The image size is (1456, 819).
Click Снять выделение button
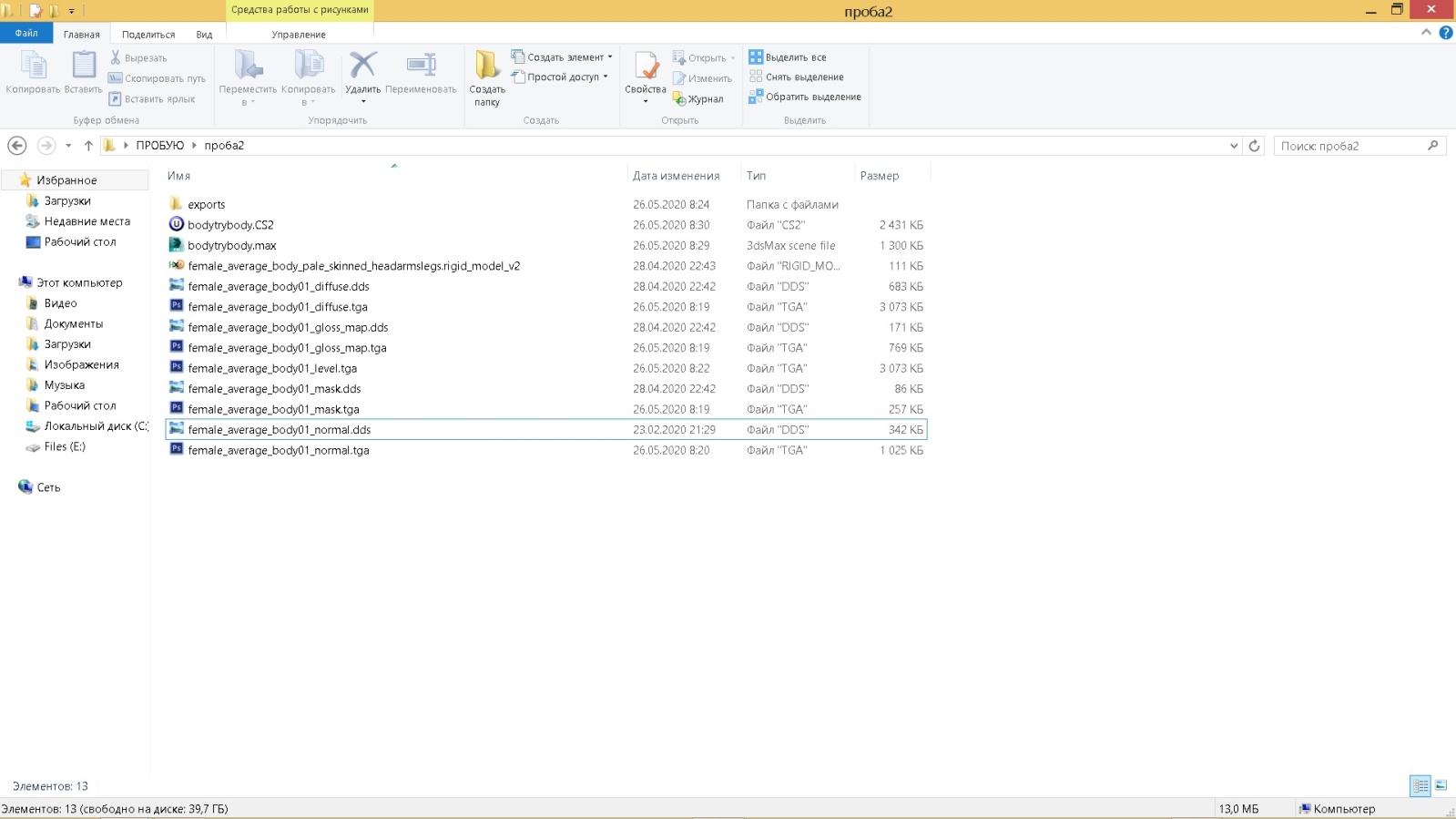[x=797, y=77]
